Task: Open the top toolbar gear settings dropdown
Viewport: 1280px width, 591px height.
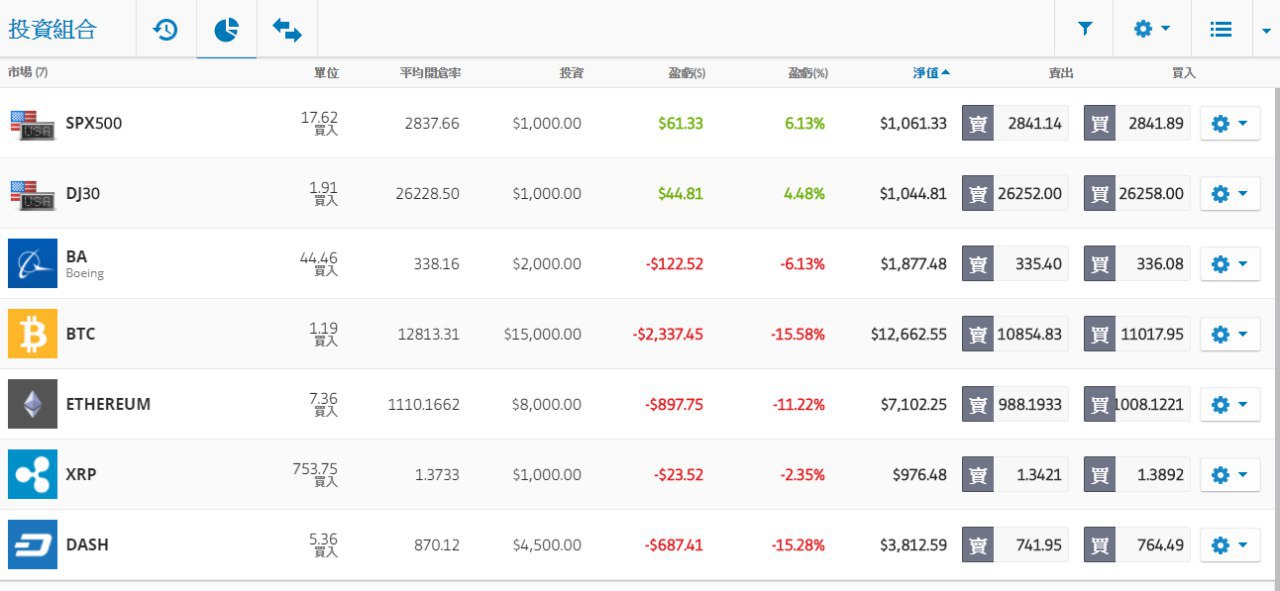Action: pyautogui.click(x=1152, y=30)
